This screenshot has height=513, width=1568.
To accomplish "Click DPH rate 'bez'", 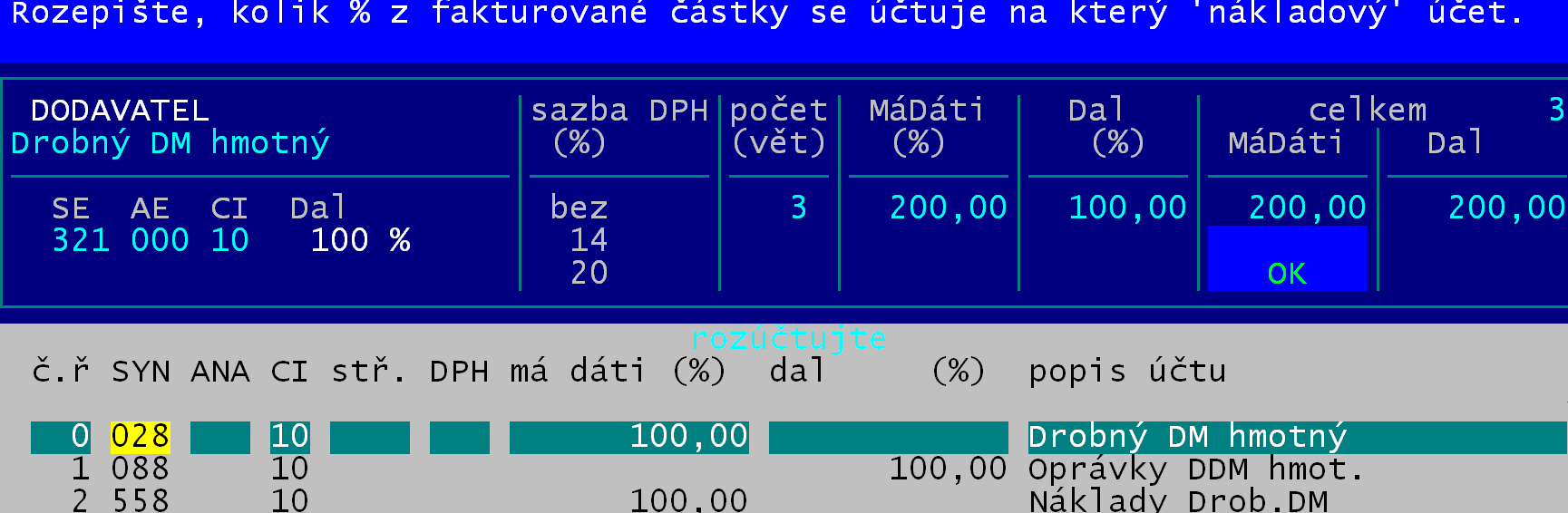I will point(579,208).
